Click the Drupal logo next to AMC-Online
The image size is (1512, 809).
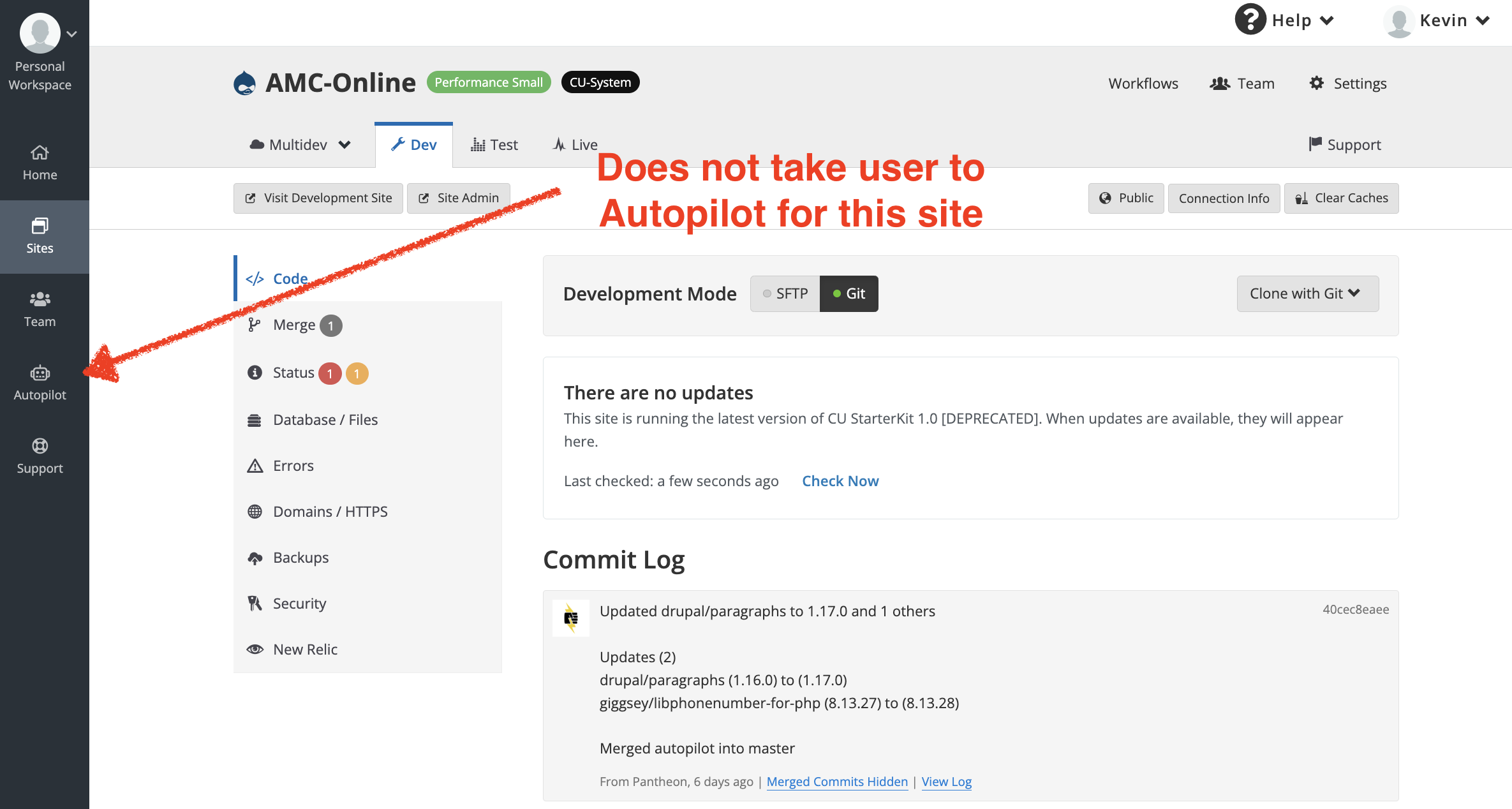coord(244,82)
